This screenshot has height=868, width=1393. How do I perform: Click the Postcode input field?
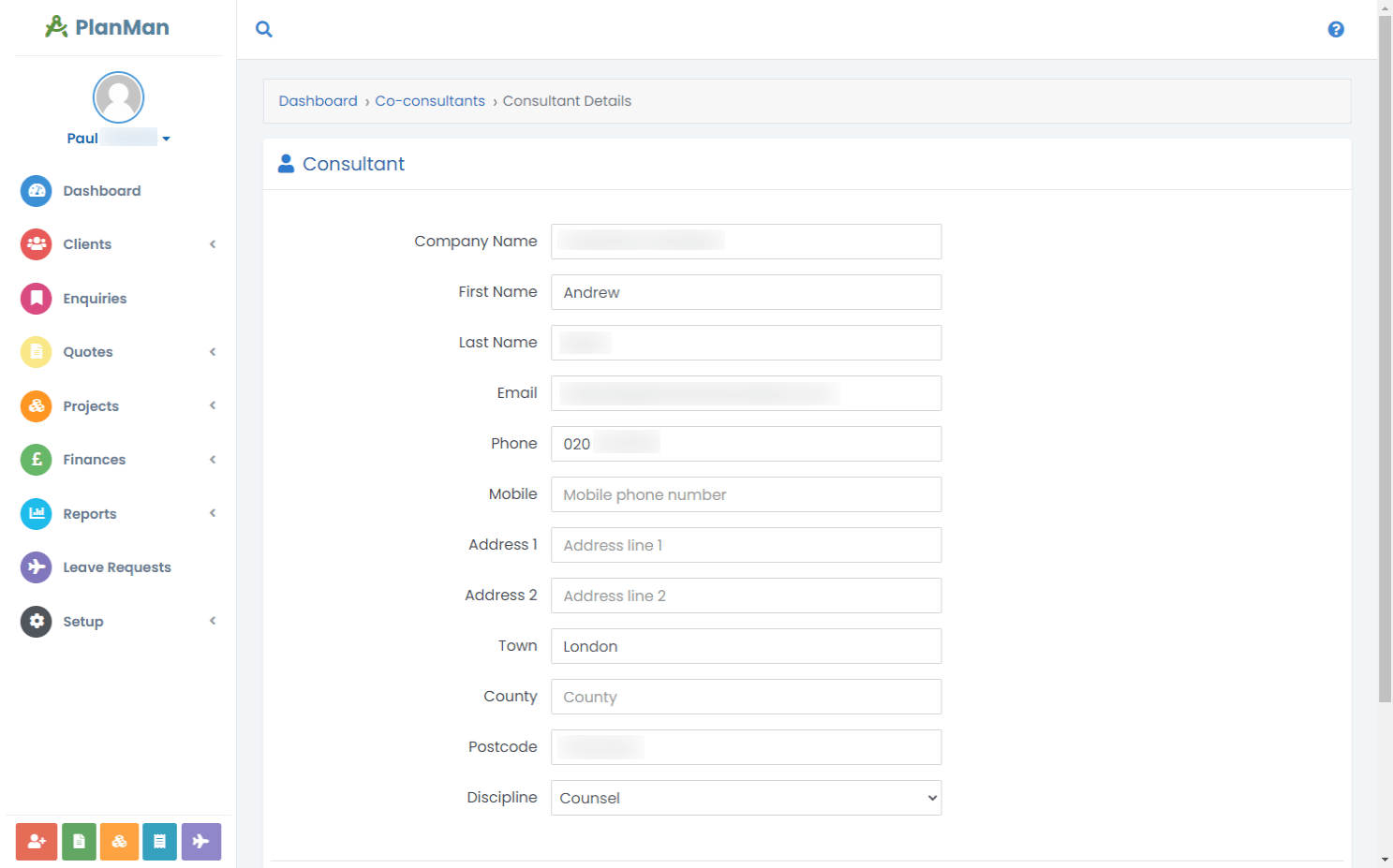(746, 747)
